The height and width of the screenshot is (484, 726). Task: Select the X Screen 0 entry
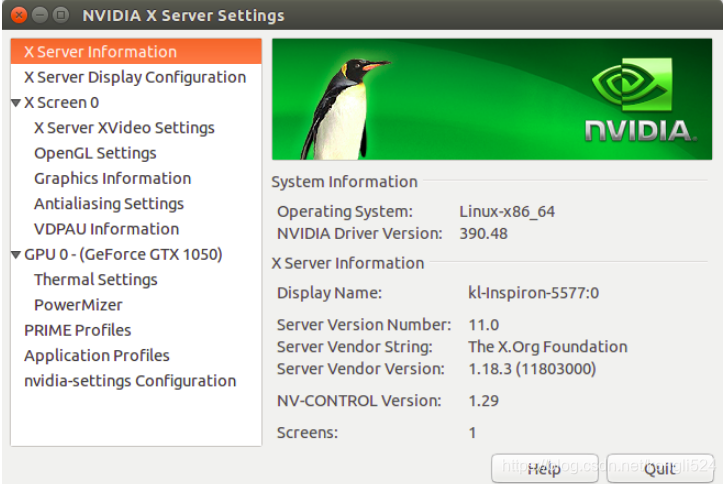pos(61,102)
